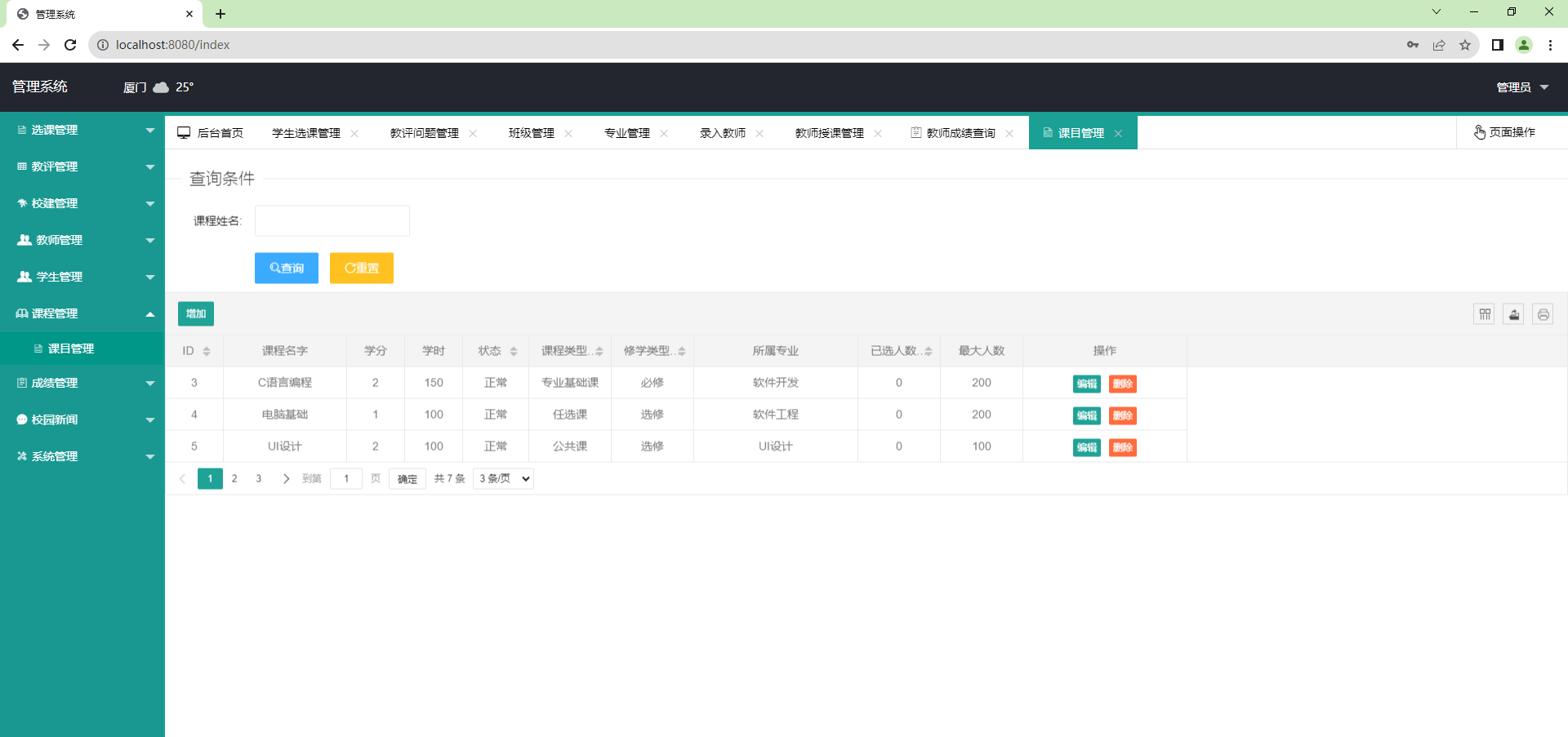Screen dimensions: 1568x737
Task: Click the 校园新闻 sidebar icon
Action: (21, 420)
